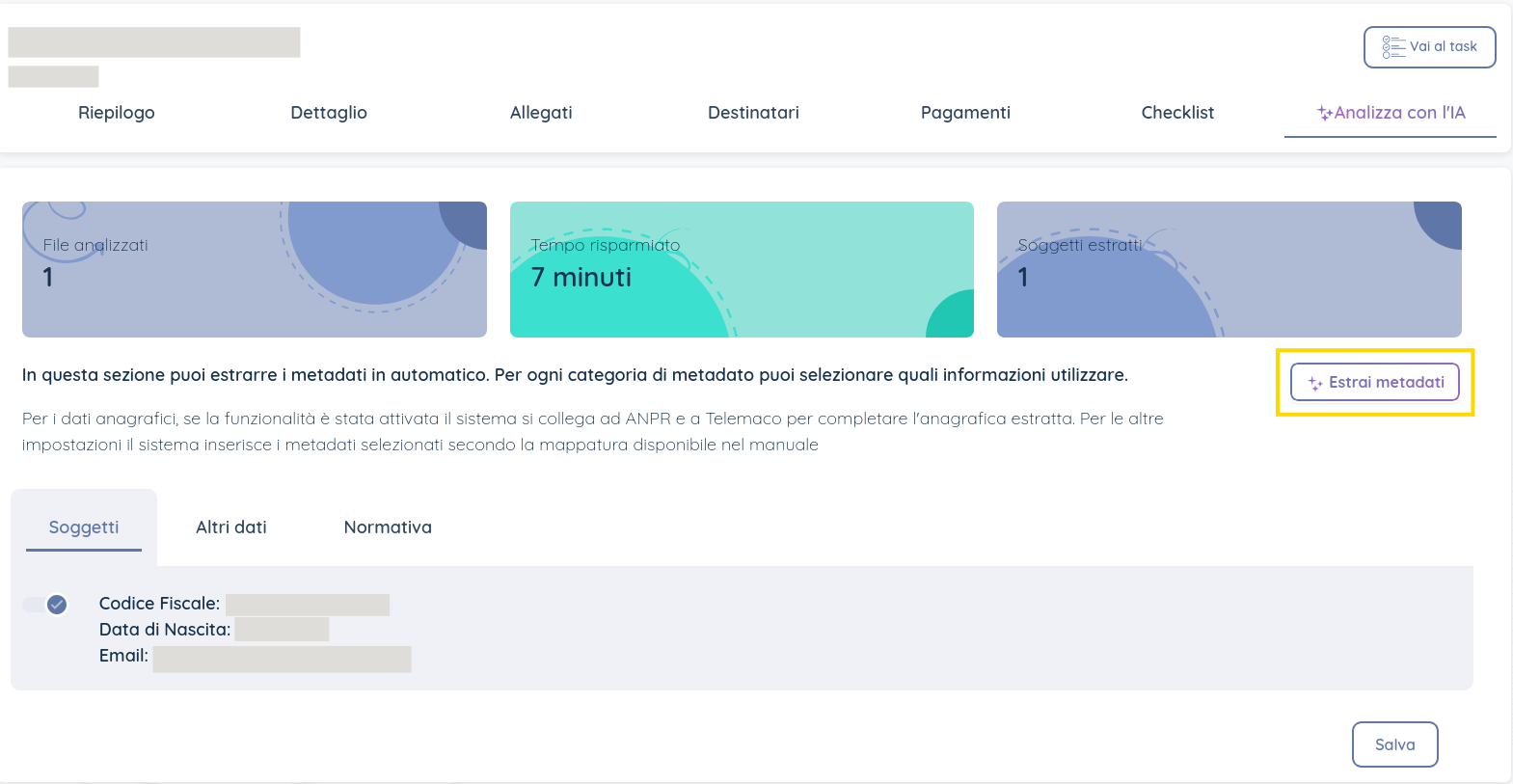Open the Normativa sub-tab
Screen dimensions: 1513x784
[x=388, y=527]
